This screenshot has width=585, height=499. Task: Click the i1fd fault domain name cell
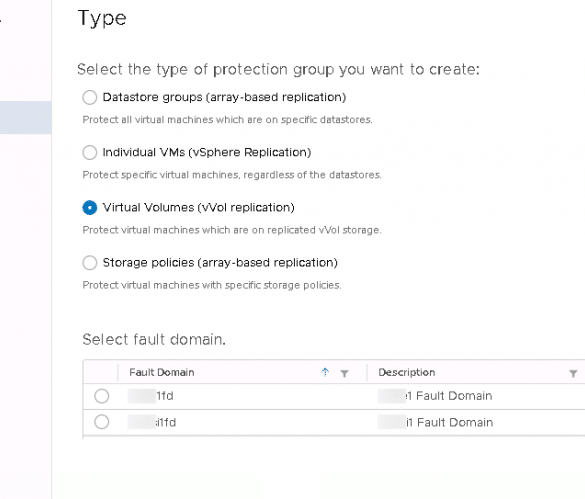tap(152, 422)
